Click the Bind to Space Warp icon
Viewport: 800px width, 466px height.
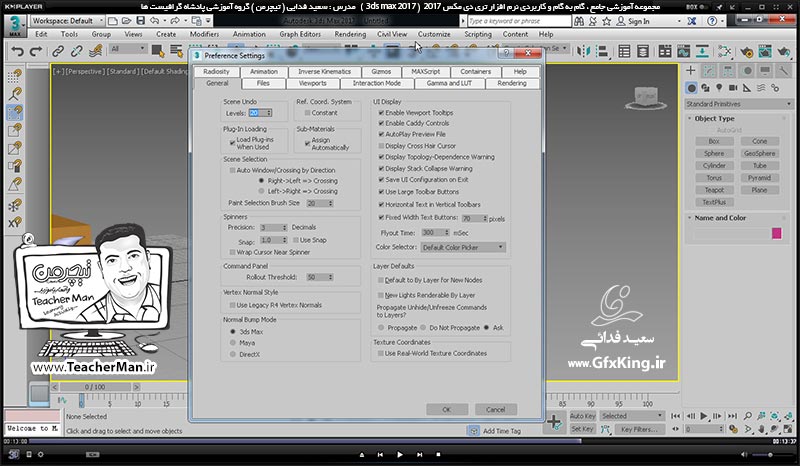[x=95, y=51]
